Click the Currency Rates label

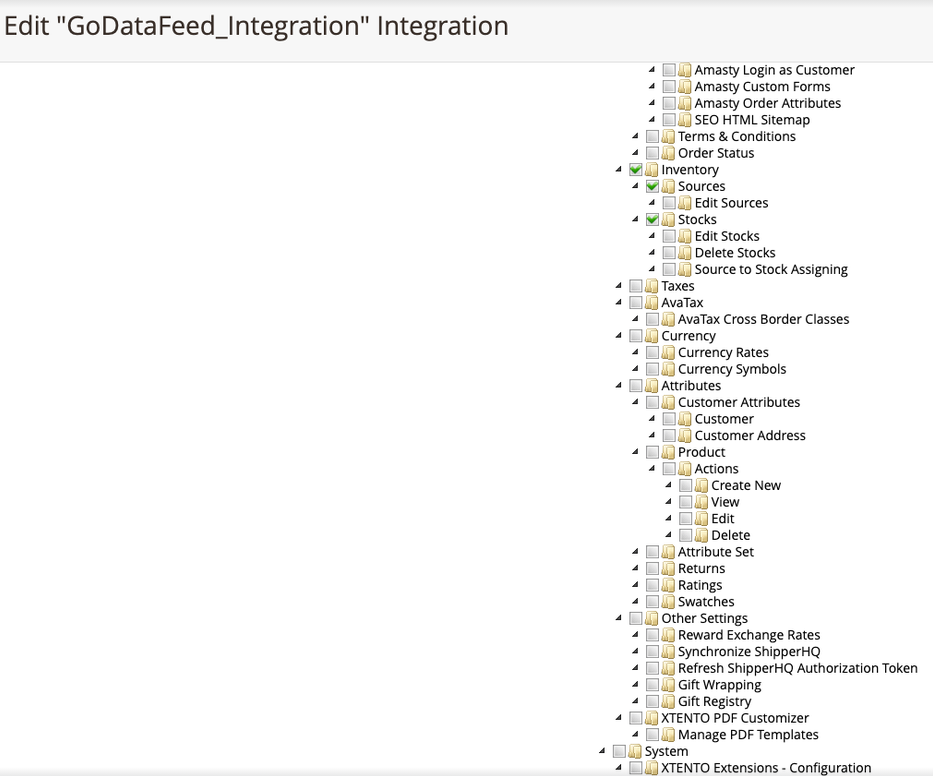[x=723, y=353]
